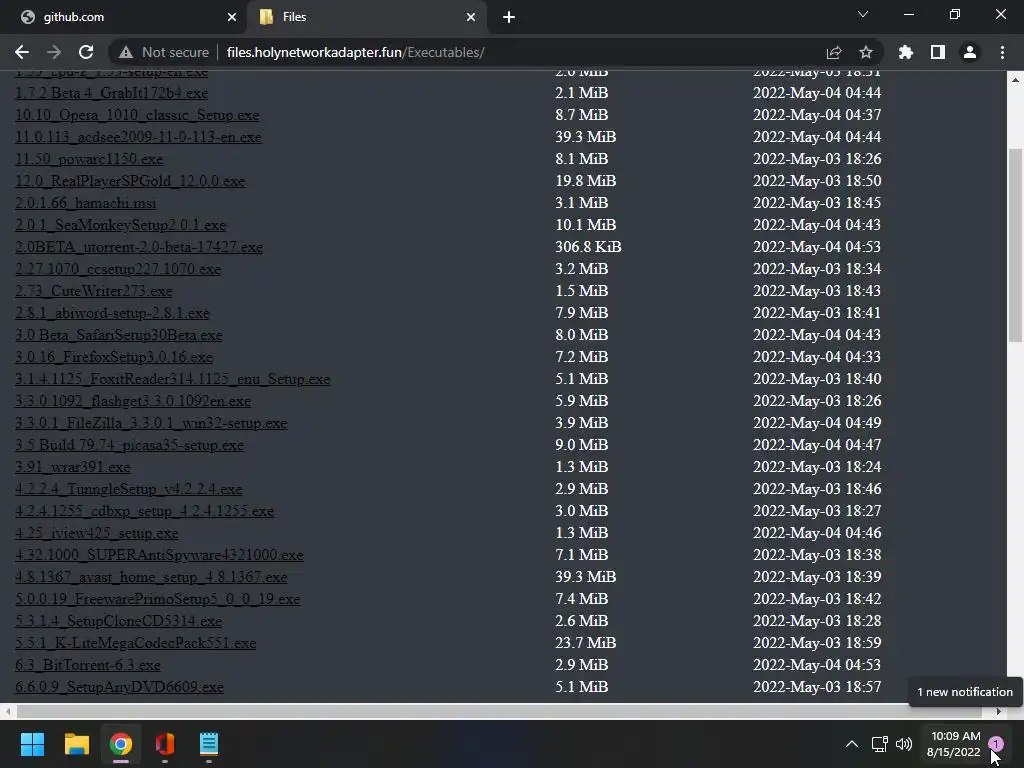The width and height of the screenshot is (1024, 768).
Task: Click the notification count badge
Action: point(996,743)
